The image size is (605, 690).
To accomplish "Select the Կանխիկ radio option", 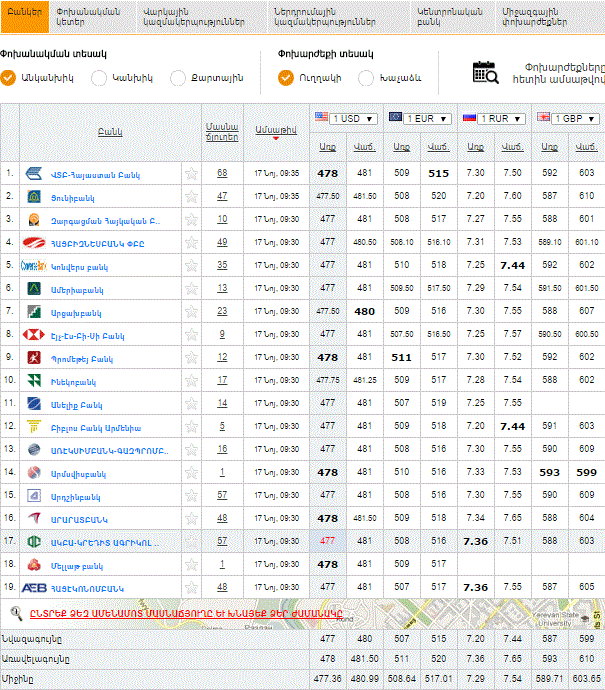I will [100, 78].
